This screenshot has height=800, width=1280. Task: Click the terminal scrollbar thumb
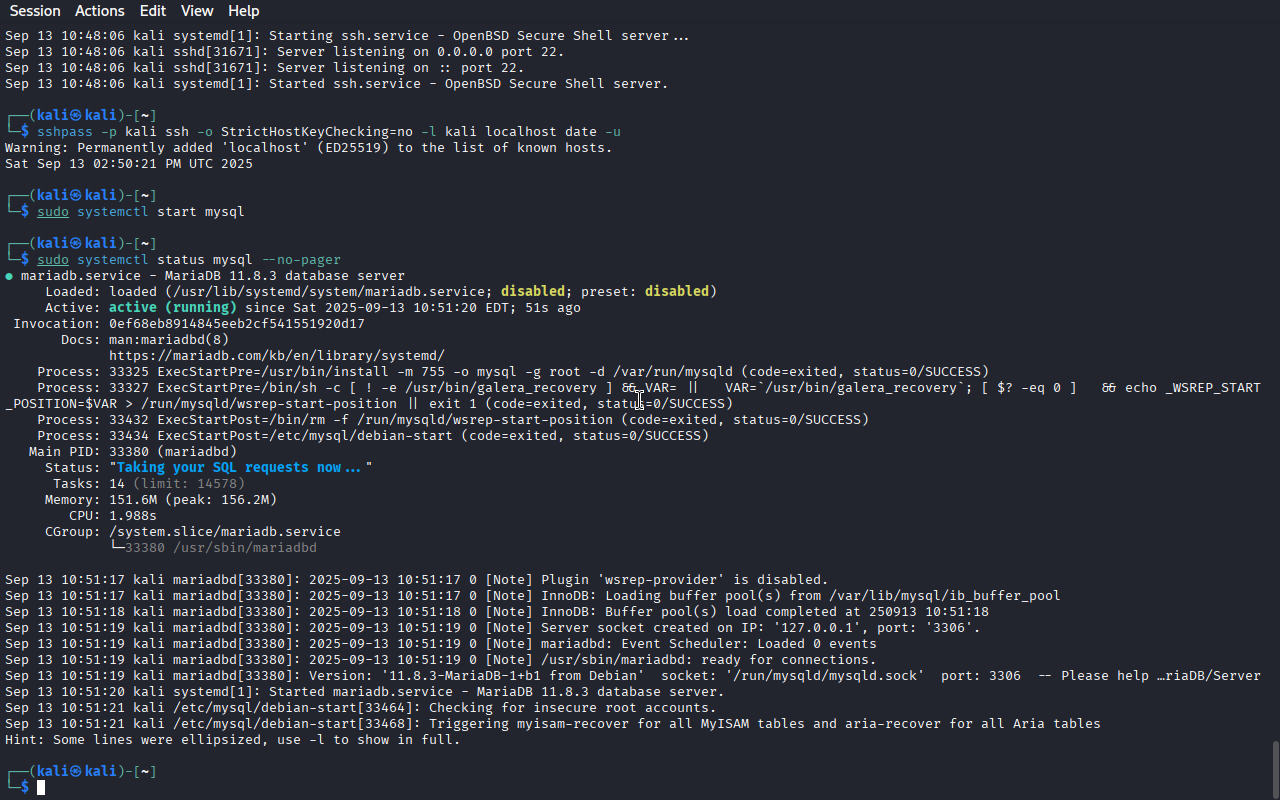pos(1275,769)
